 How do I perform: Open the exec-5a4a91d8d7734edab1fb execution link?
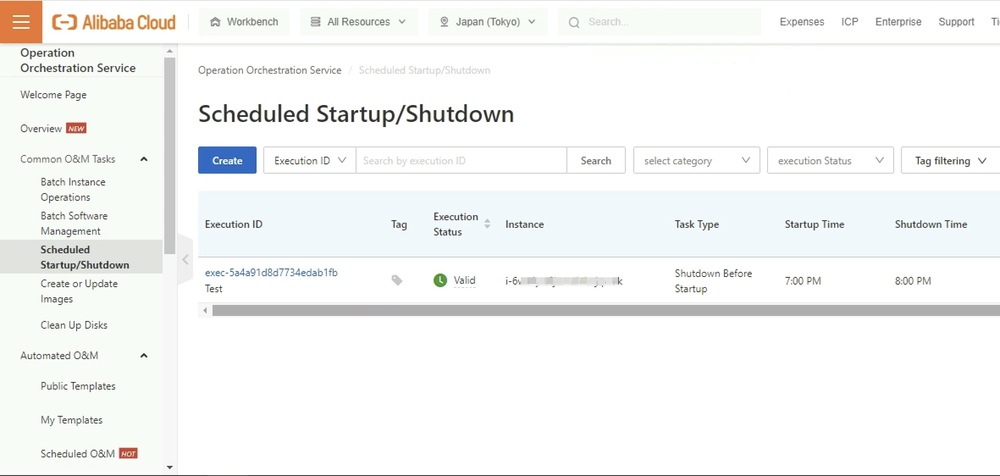tap(271, 272)
